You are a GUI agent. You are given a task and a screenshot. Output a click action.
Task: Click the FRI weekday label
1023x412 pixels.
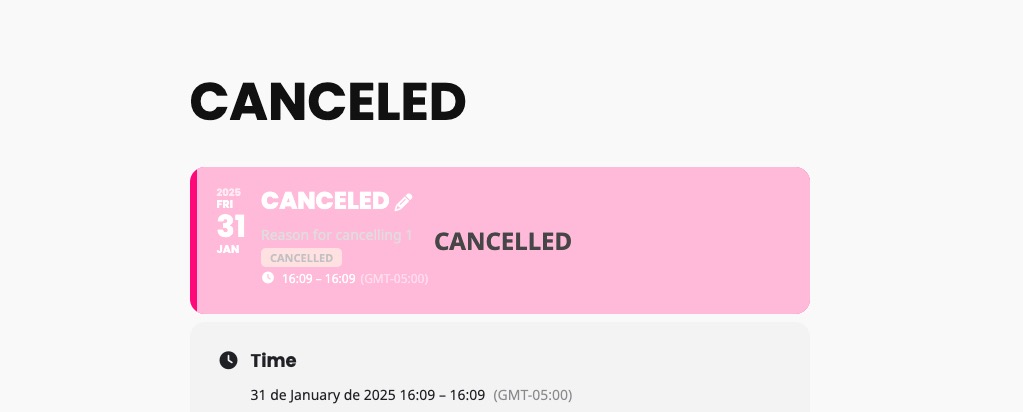(224, 204)
